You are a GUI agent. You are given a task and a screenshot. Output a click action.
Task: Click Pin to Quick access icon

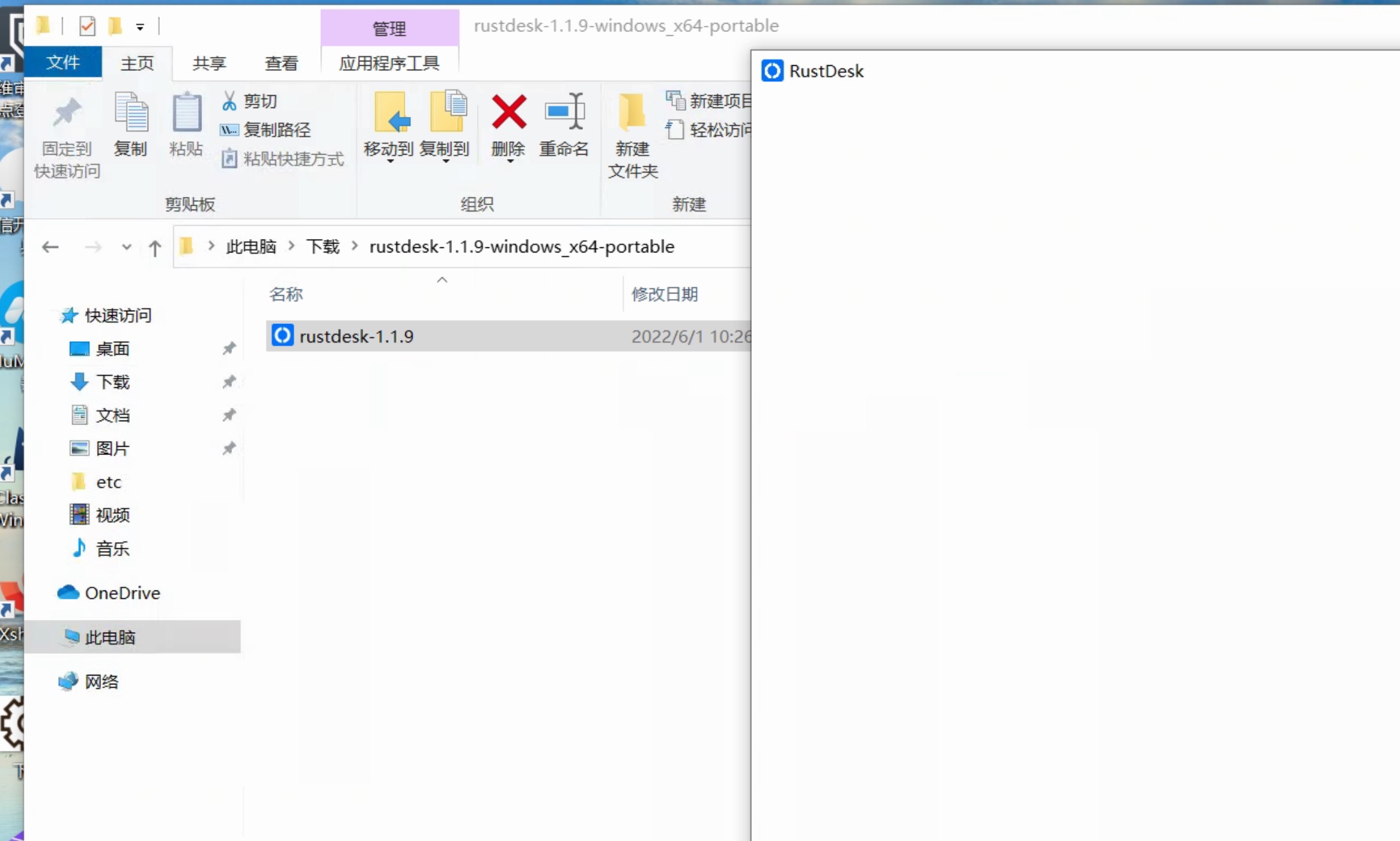[x=66, y=112]
